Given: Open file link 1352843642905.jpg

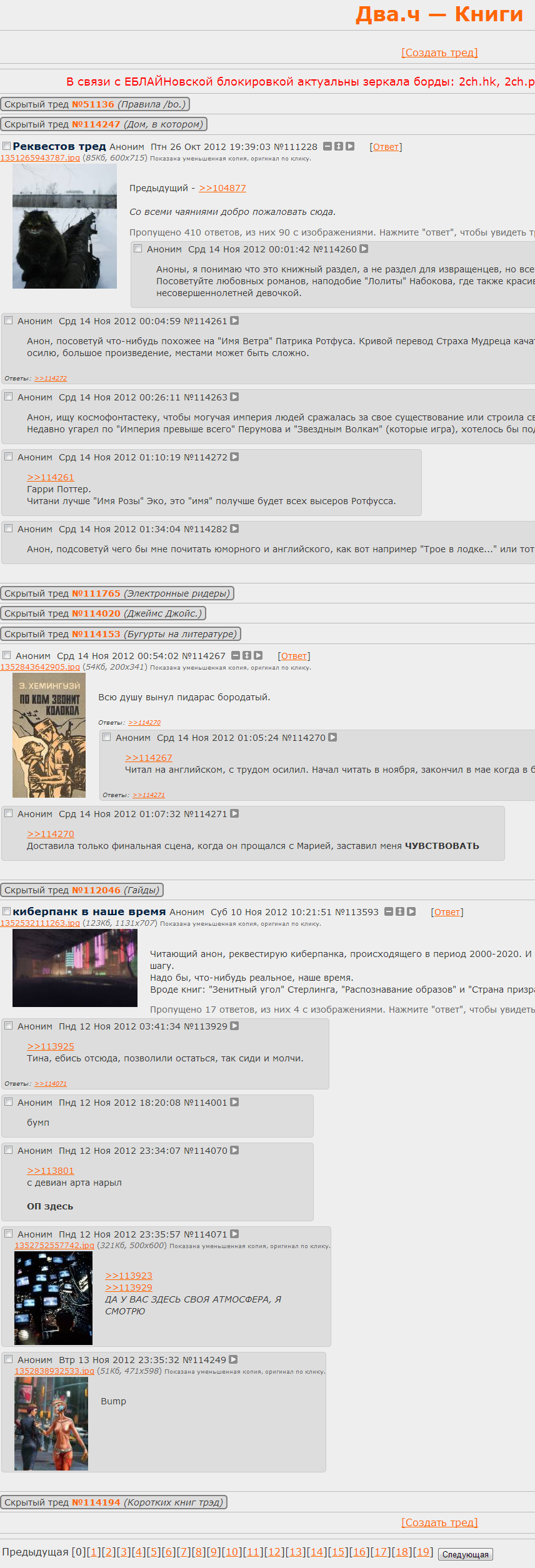Looking at the screenshot, I should tap(40, 667).
